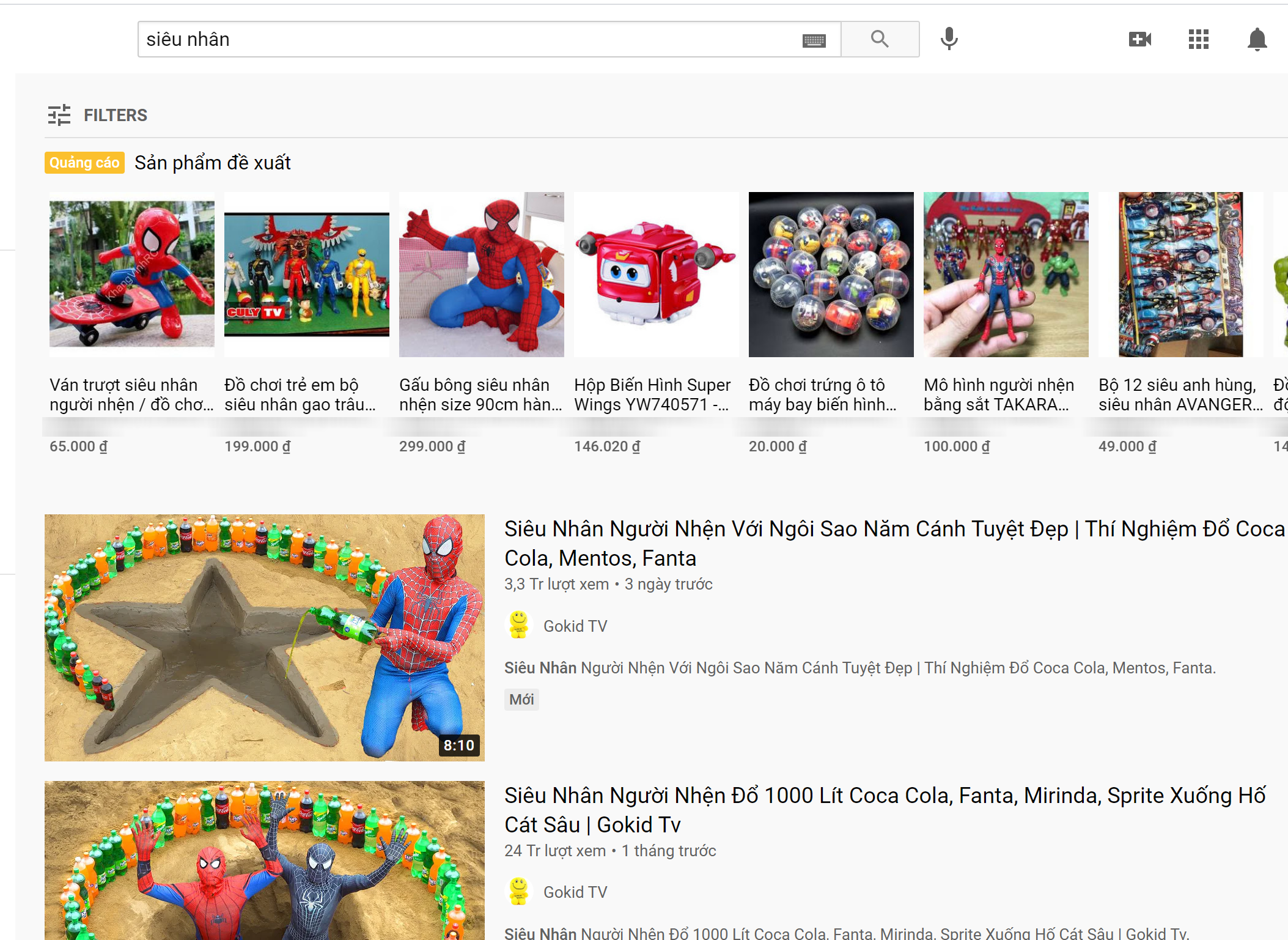Click the 49.000 đ price

point(1127,446)
